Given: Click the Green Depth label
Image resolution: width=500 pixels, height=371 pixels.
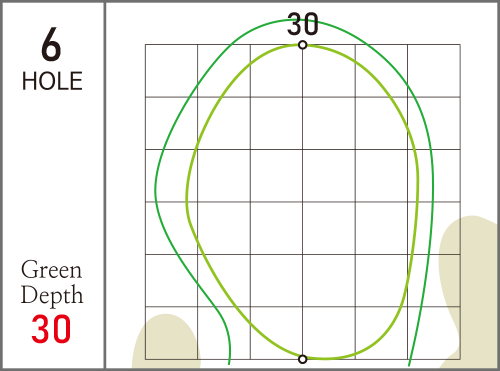Looking at the screenshot, I should coord(52,283).
